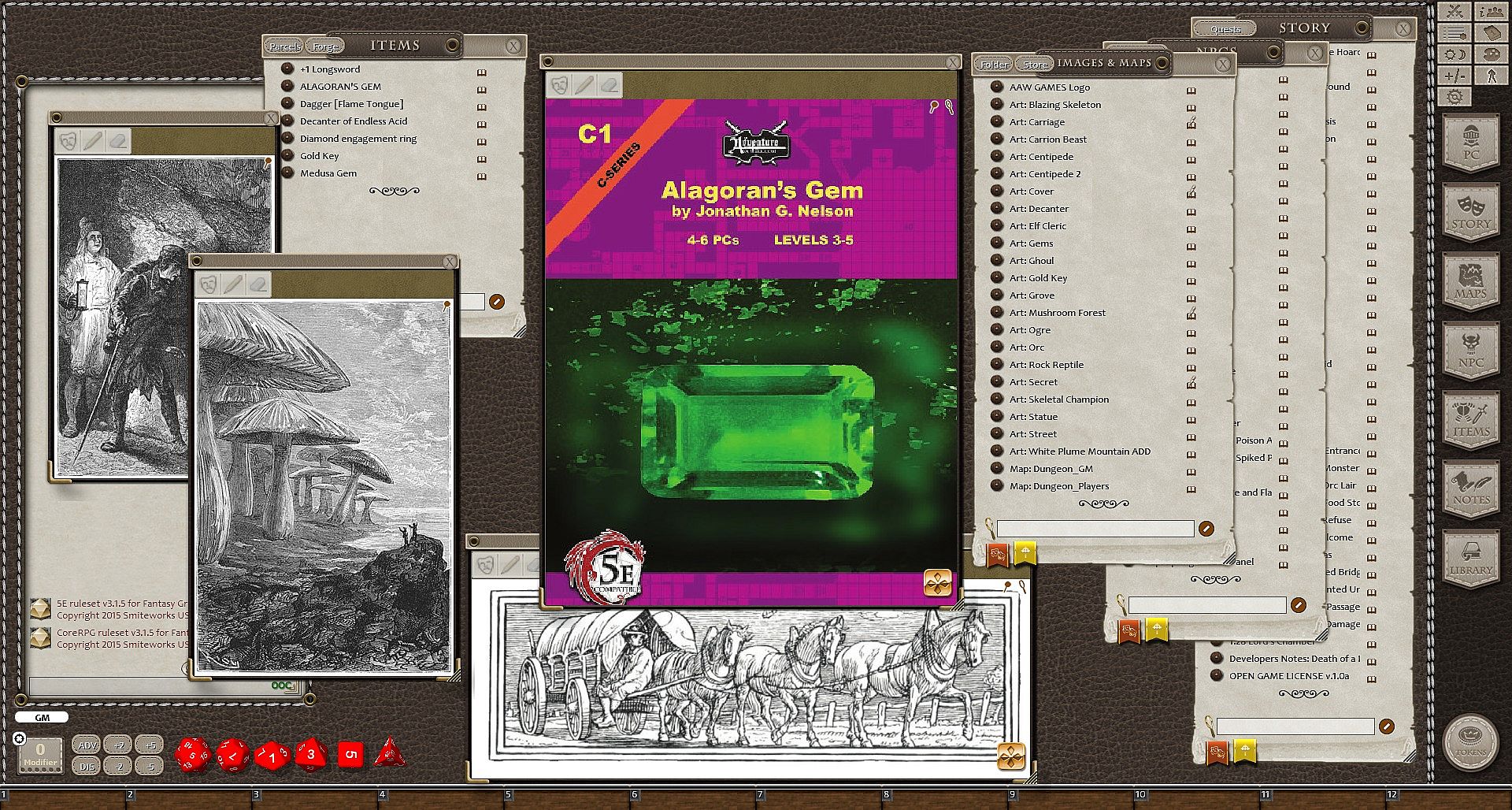Open the Tokens bag button
The width and height of the screenshot is (1512, 810).
click(x=1469, y=742)
